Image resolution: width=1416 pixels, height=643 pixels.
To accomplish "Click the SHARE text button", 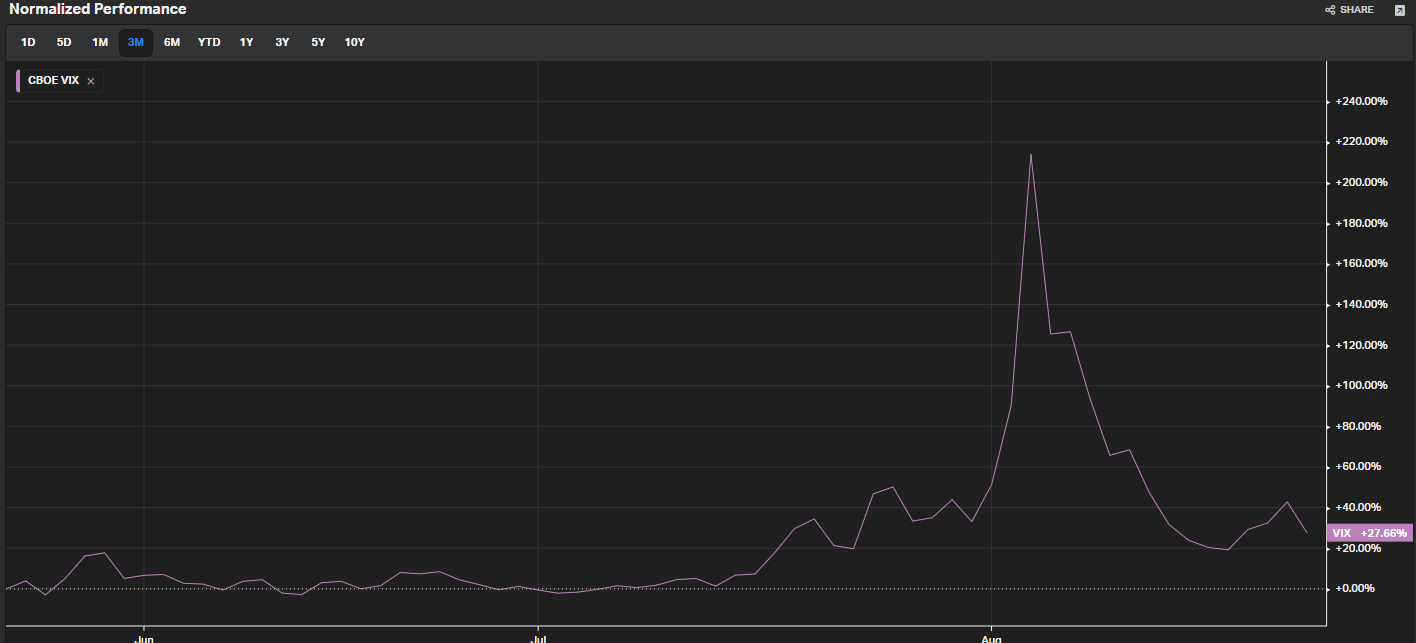I will click(x=1357, y=10).
